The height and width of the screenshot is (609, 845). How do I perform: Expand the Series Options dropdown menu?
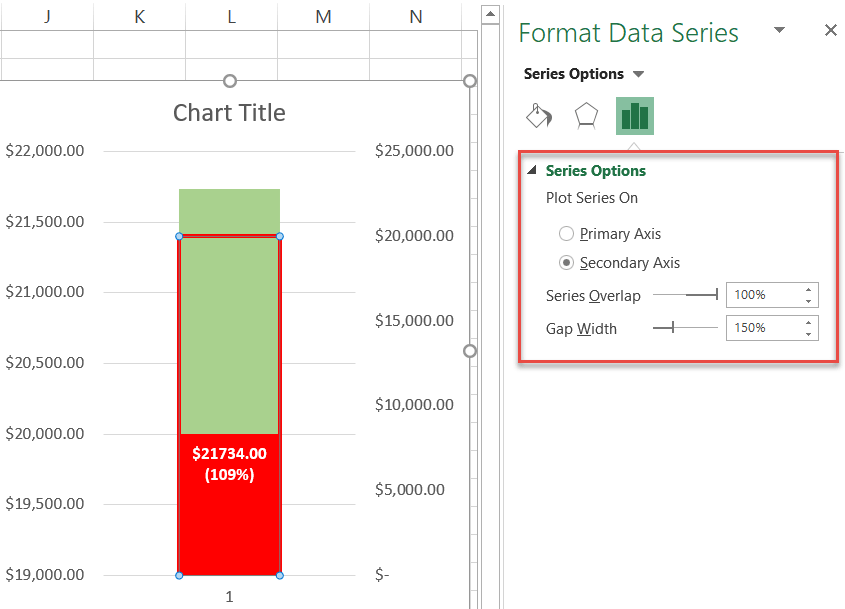click(x=639, y=74)
